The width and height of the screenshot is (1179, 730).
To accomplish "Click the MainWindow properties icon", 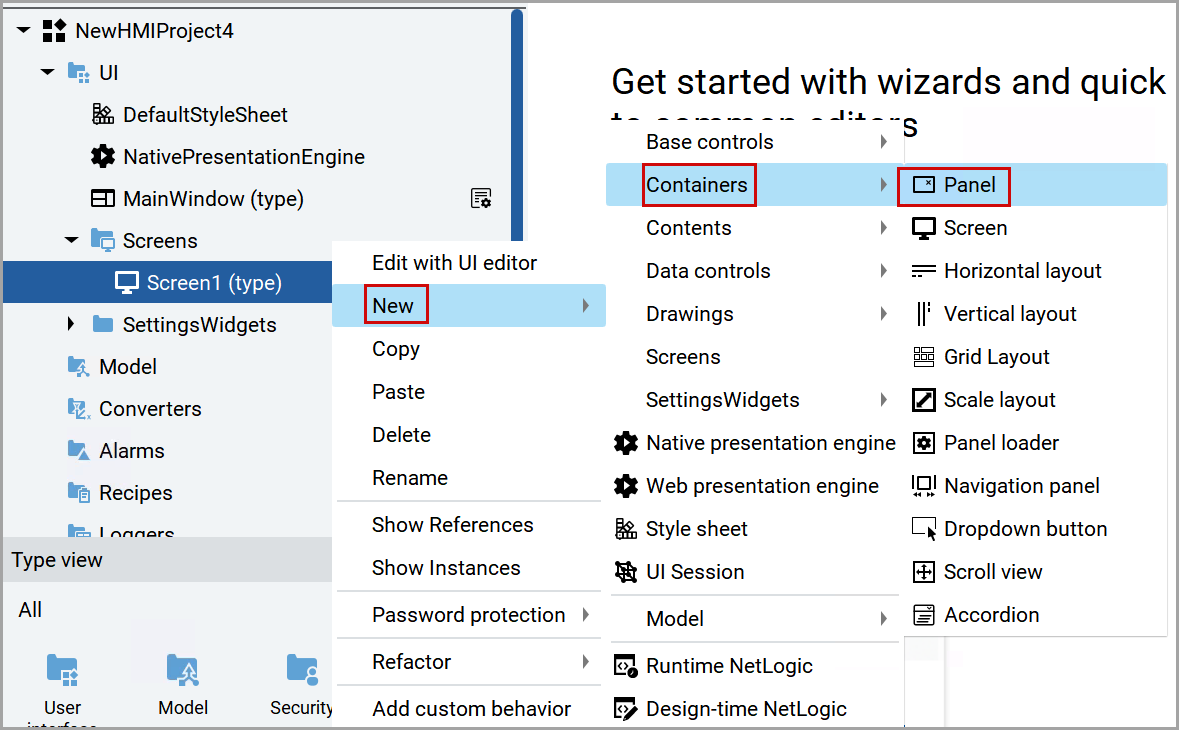I will (x=481, y=199).
